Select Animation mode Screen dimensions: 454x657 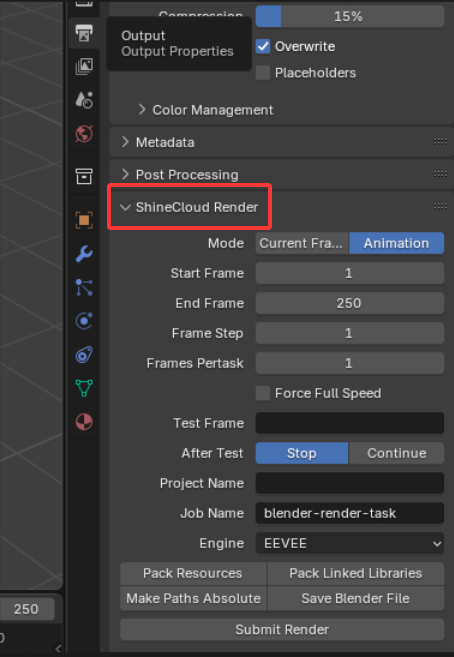pos(396,243)
